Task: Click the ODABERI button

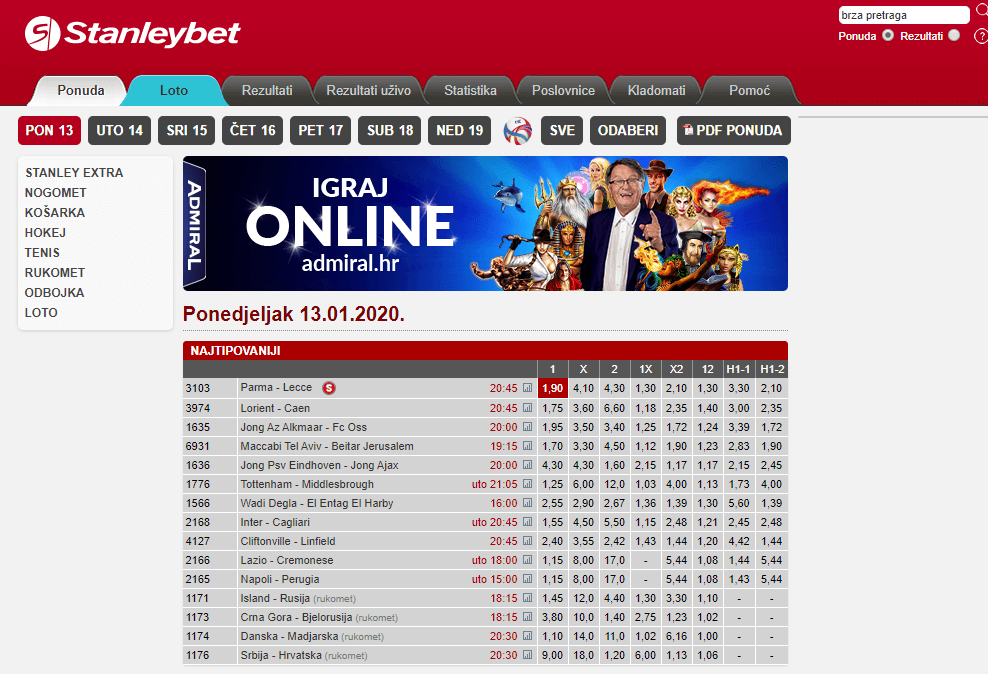Action: click(628, 130)
